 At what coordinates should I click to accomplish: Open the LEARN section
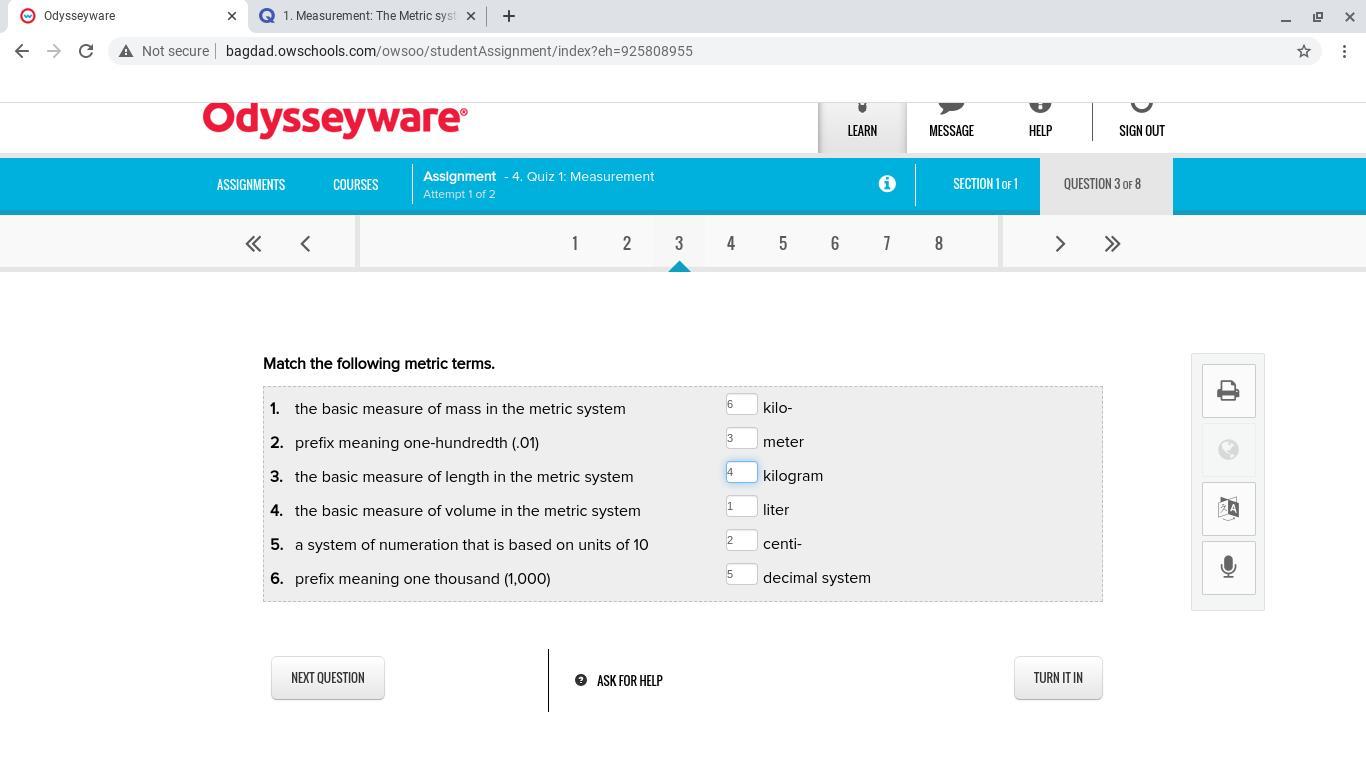[862, 126]
